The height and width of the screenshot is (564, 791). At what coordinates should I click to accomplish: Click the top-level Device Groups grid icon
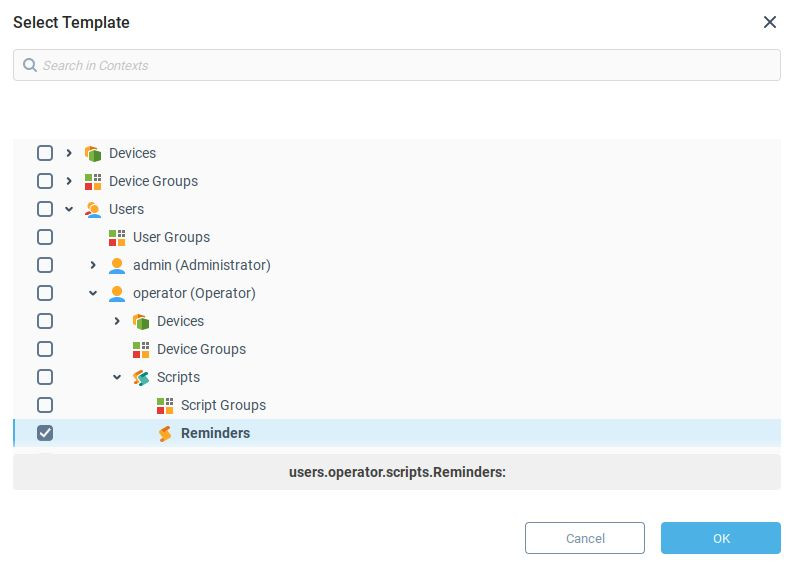93,181
